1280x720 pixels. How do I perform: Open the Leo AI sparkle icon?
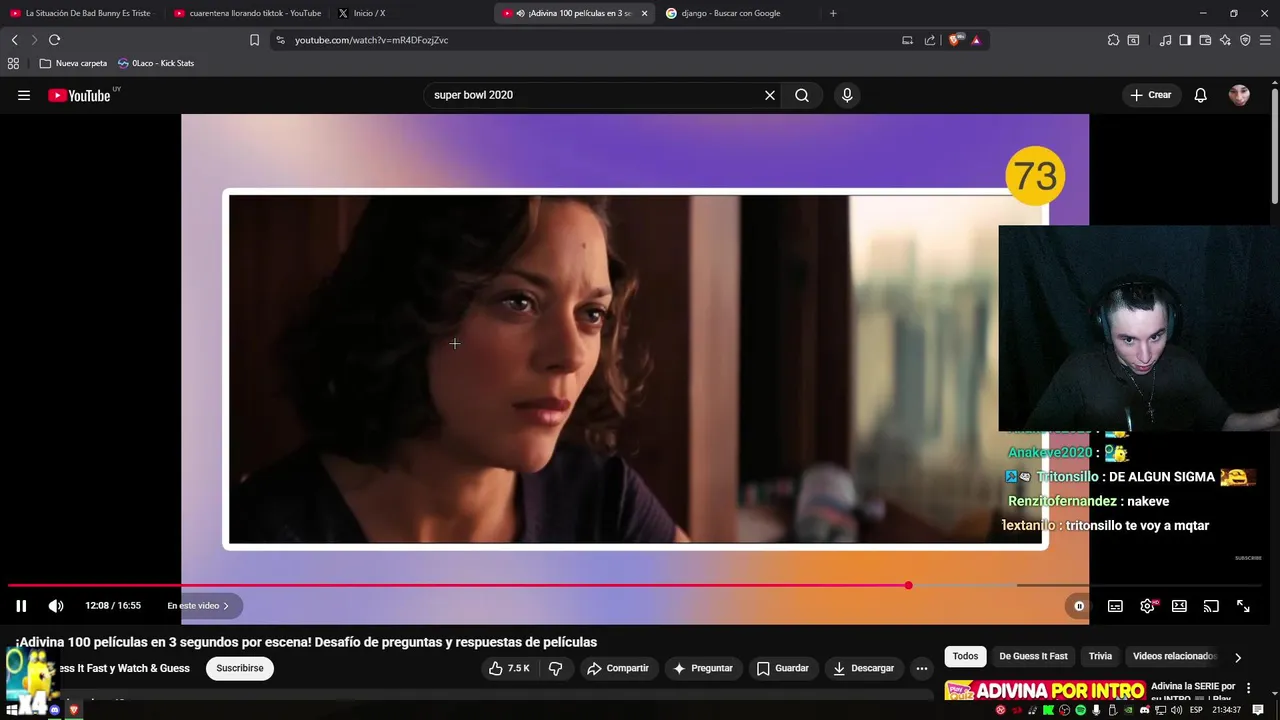[x=1225, y=40]
